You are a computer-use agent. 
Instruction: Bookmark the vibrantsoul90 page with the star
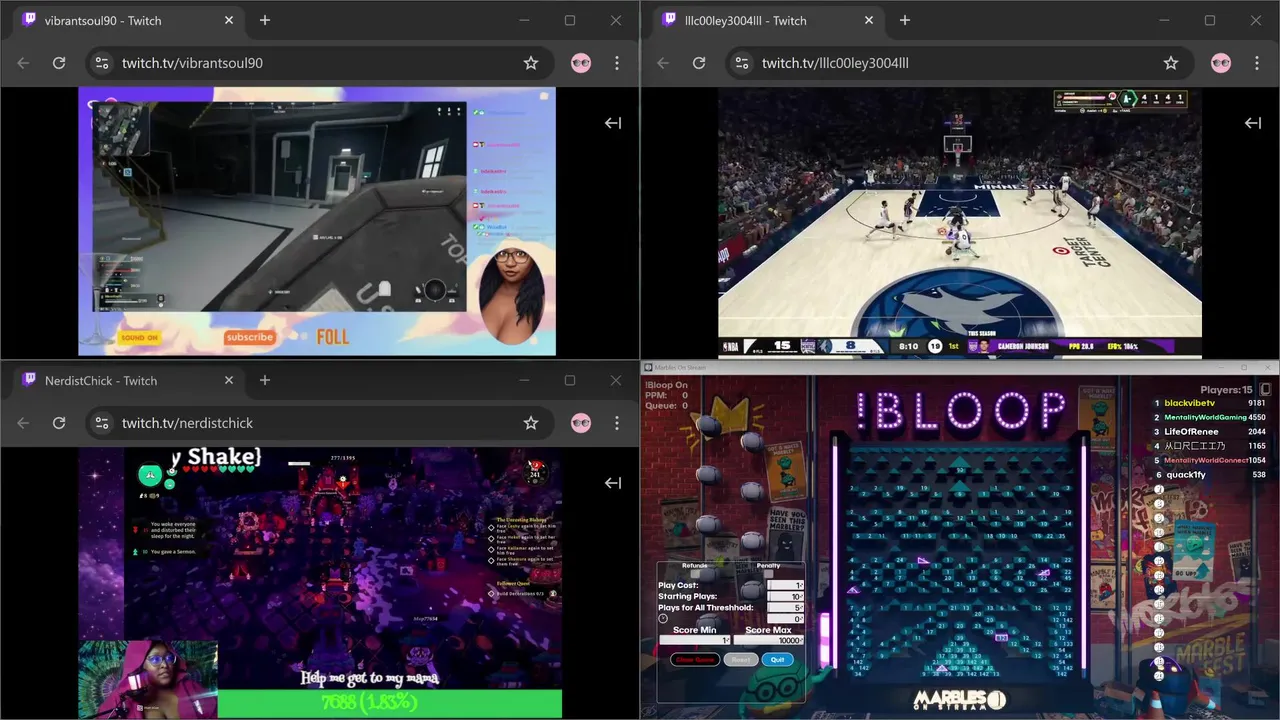531,63
